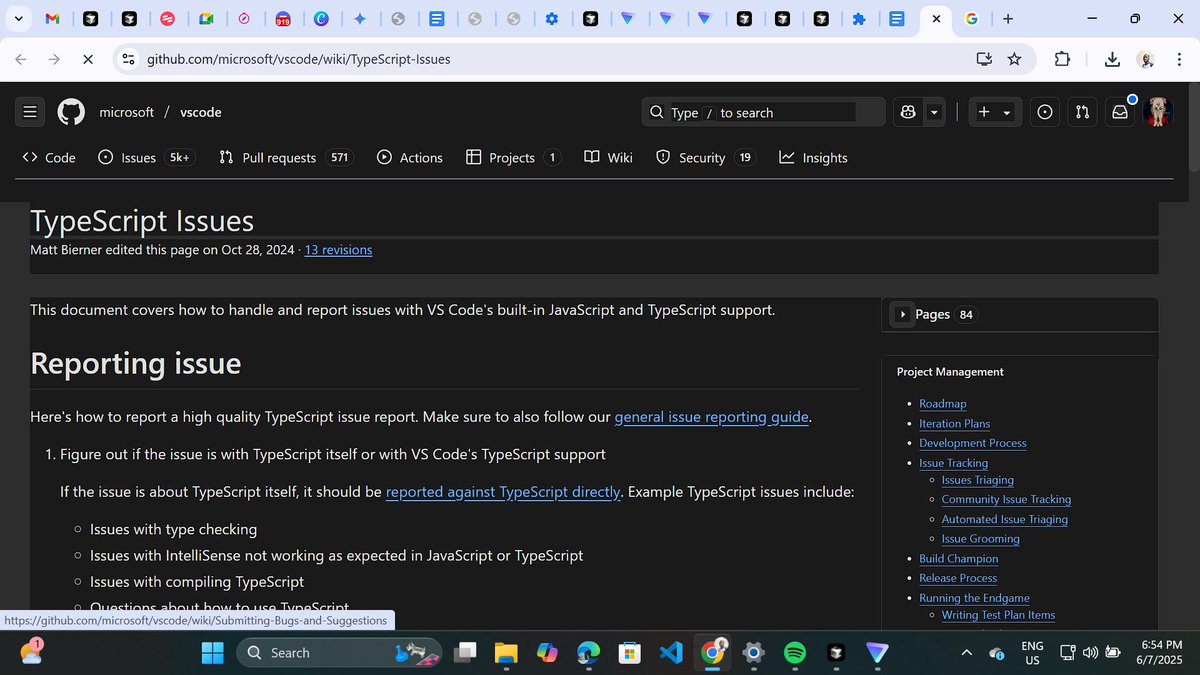Image resolution: width=1200 pixels, height=675 pixels.
Task: Show hidden system tray icons chevron
Action: (966, 652)
